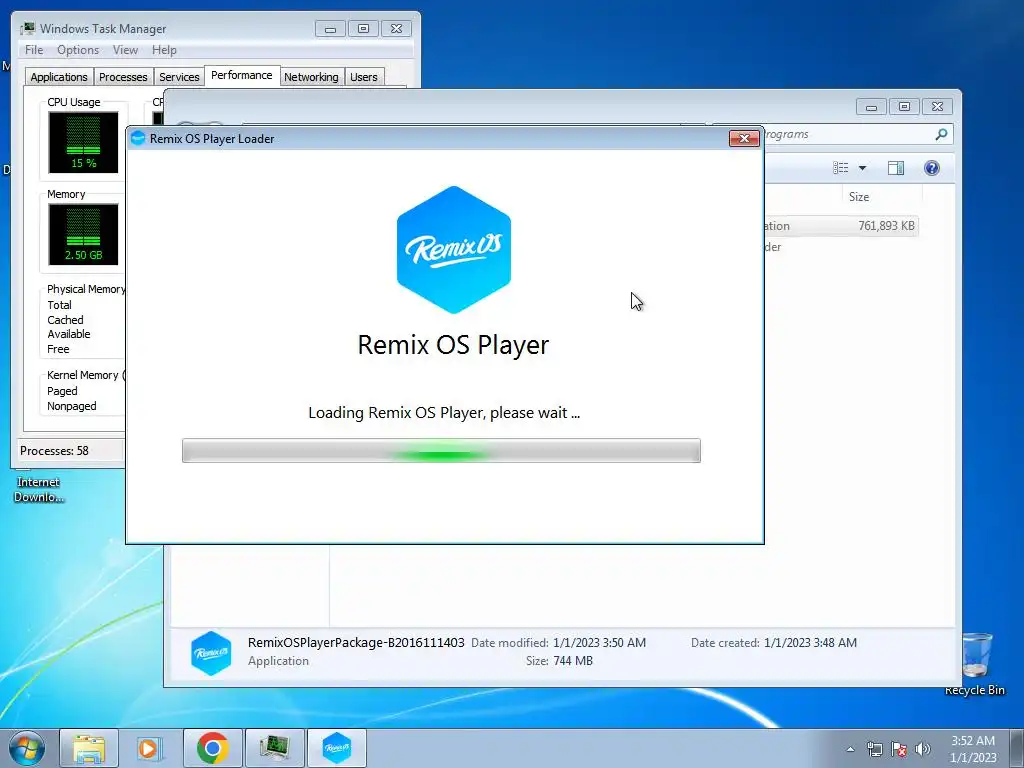Click the Explorer search magnifier icon
The height and width of the screenshot is (768, 1024).
point(940,134)
